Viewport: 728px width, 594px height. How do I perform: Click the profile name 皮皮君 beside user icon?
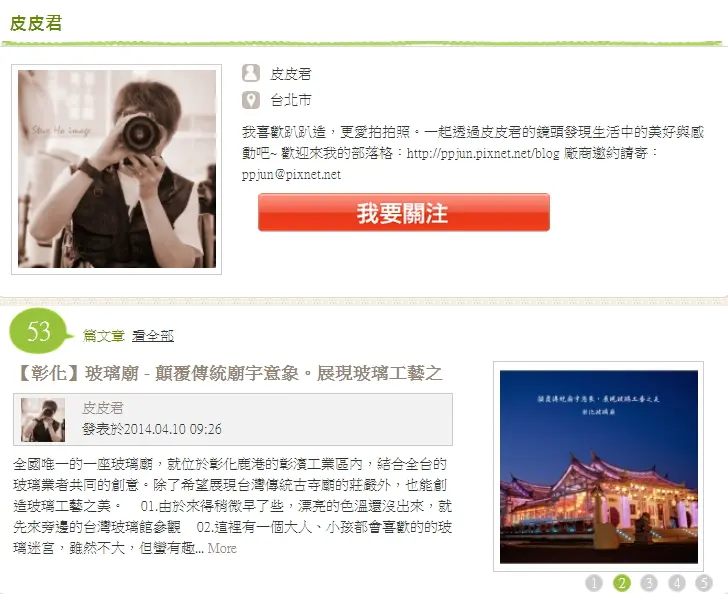[x=291, y=73]
